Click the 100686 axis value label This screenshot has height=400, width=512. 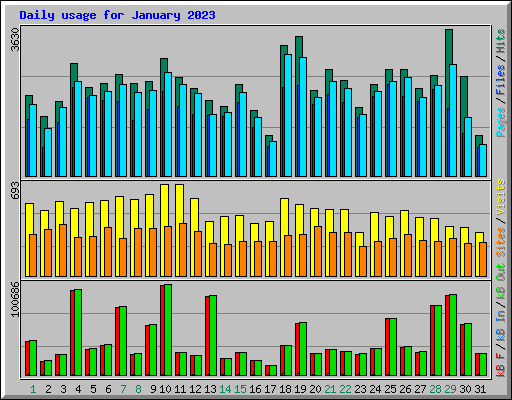(15, 299)
